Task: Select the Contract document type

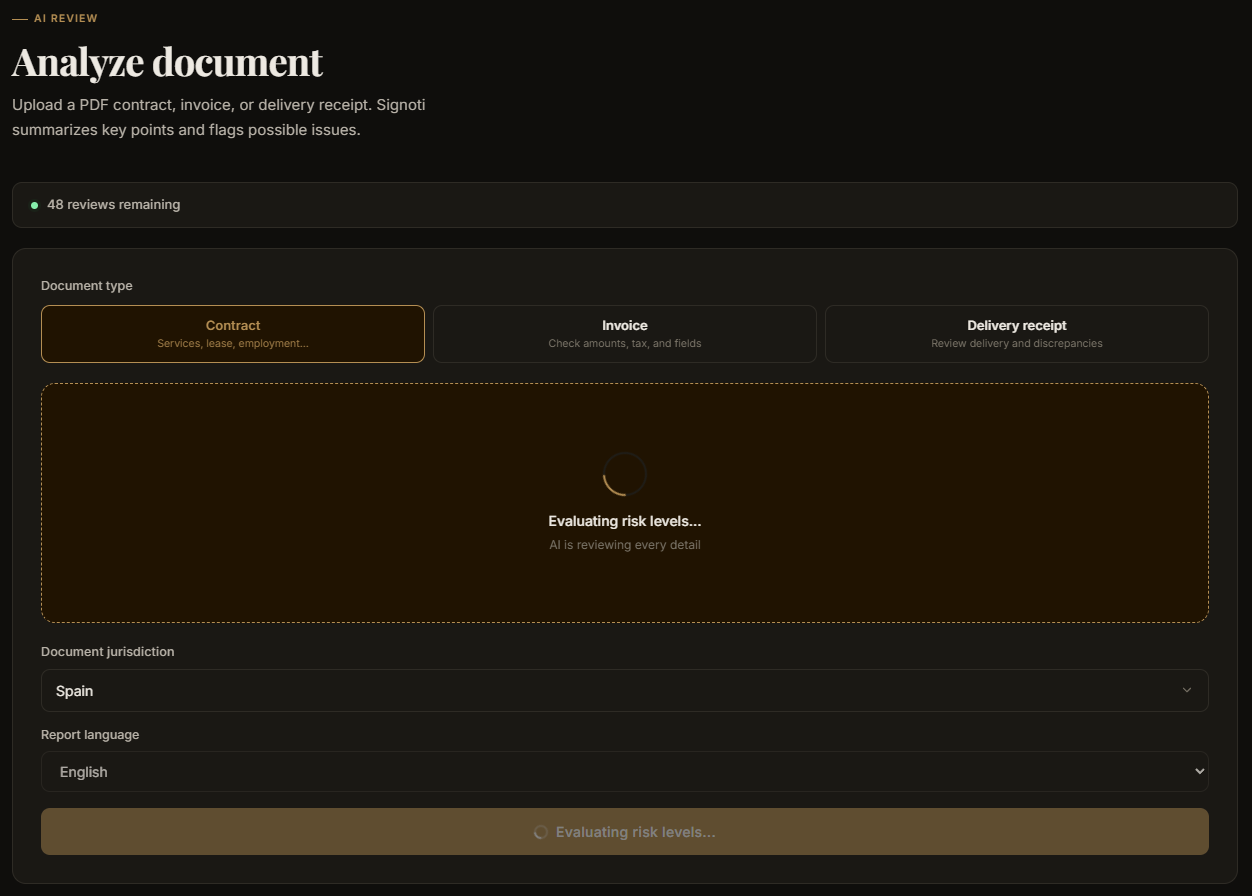Action: click(x=233, y=334)
